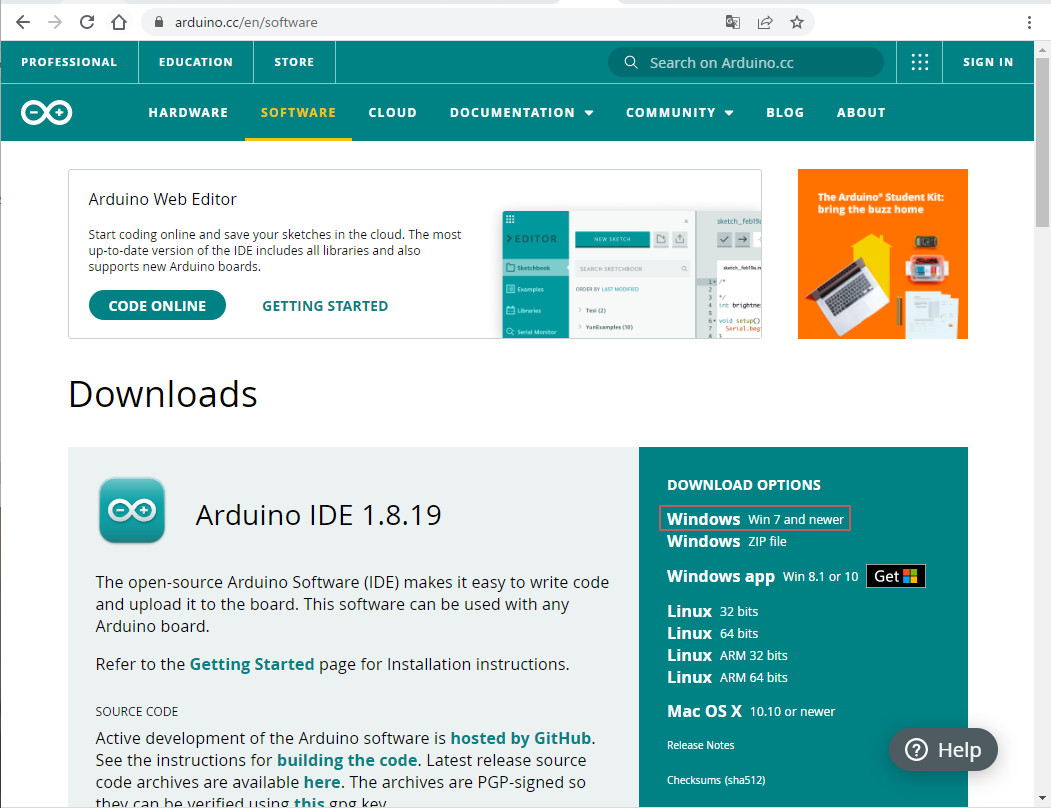Download Windows Win 7 and newer installer
Viewport: 1051px width, 808px height.
pyautogui.click(x=755, y=519)
